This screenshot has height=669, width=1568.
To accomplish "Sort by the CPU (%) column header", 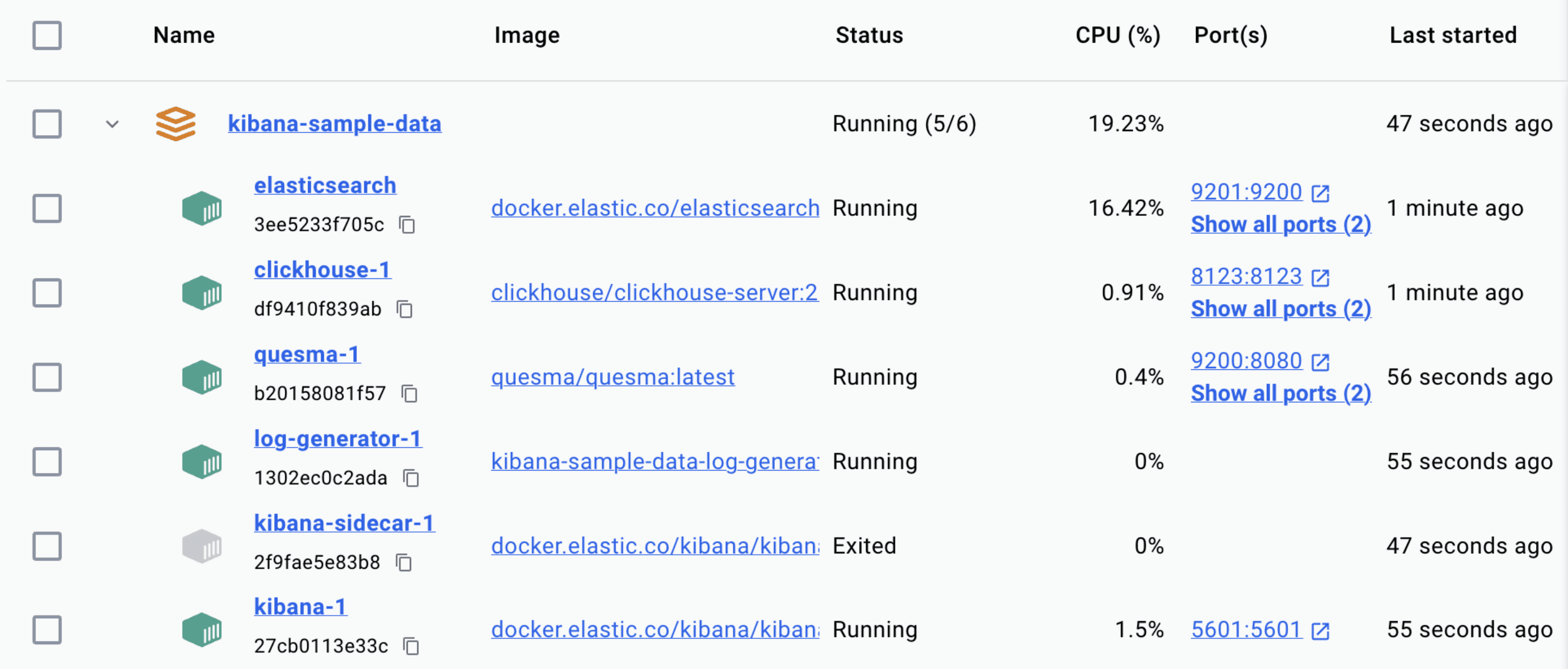I will click(1118, 35).
